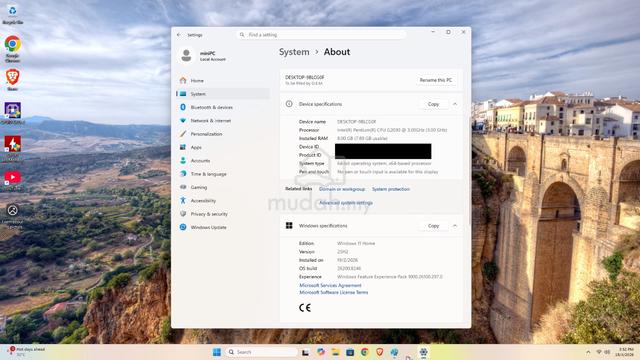Click the YouTube desktop shortcut
This screenshot has width=640, height=360.
pos(13,180)
